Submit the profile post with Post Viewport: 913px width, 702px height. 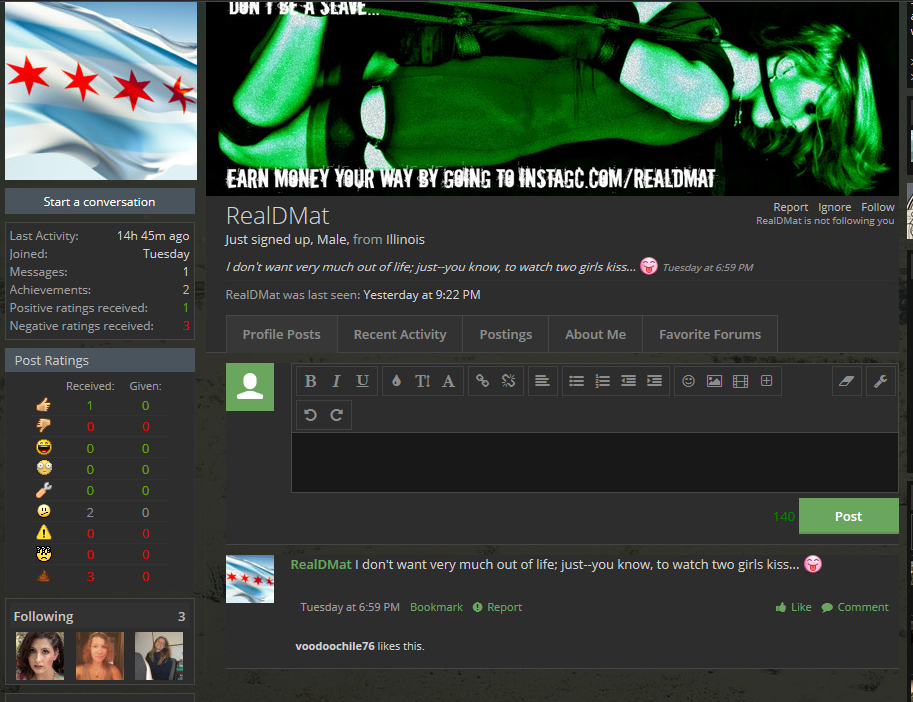848,516
